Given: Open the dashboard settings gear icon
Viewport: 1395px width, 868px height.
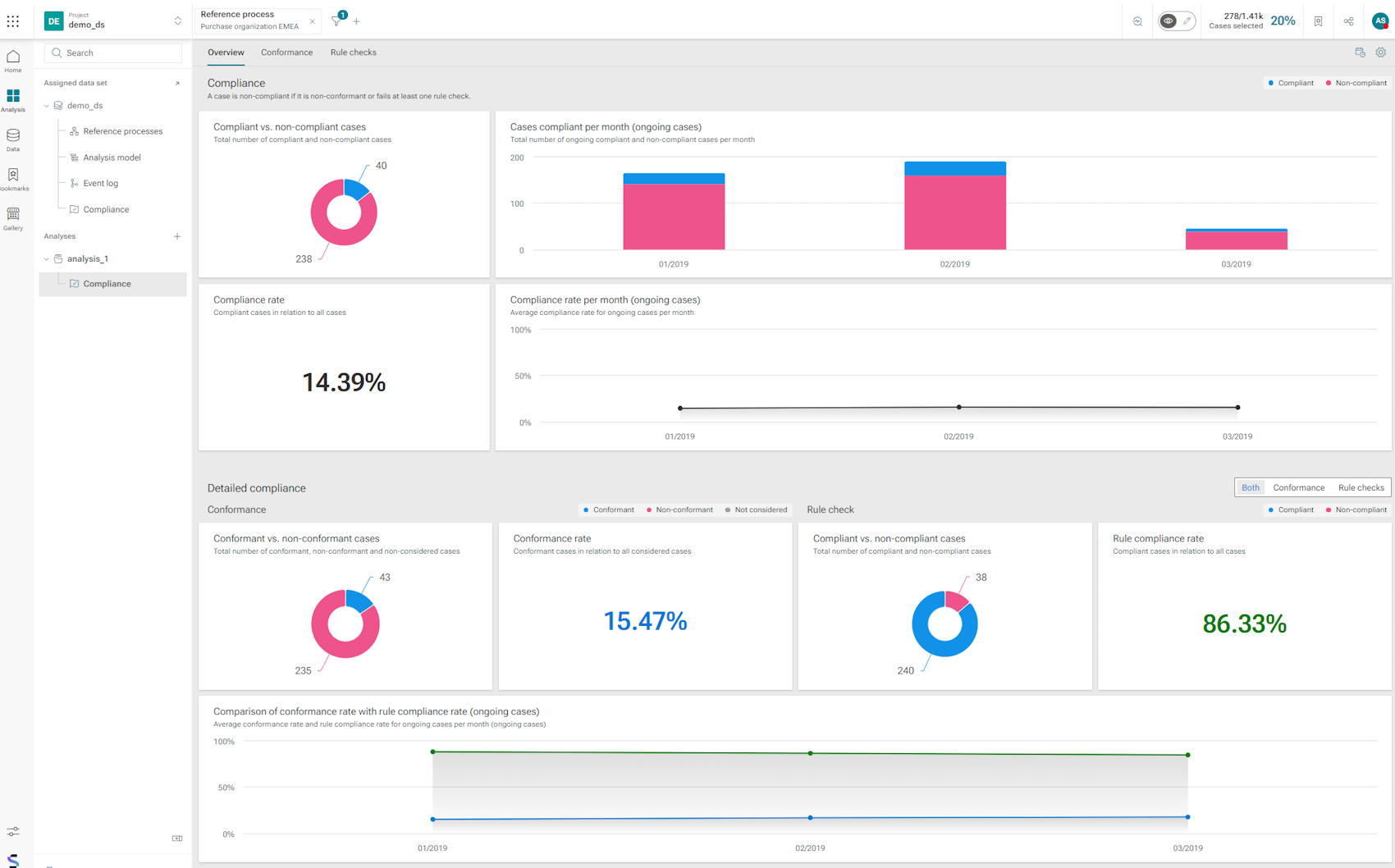Looking at the screenshot, I should point(1381,53).
